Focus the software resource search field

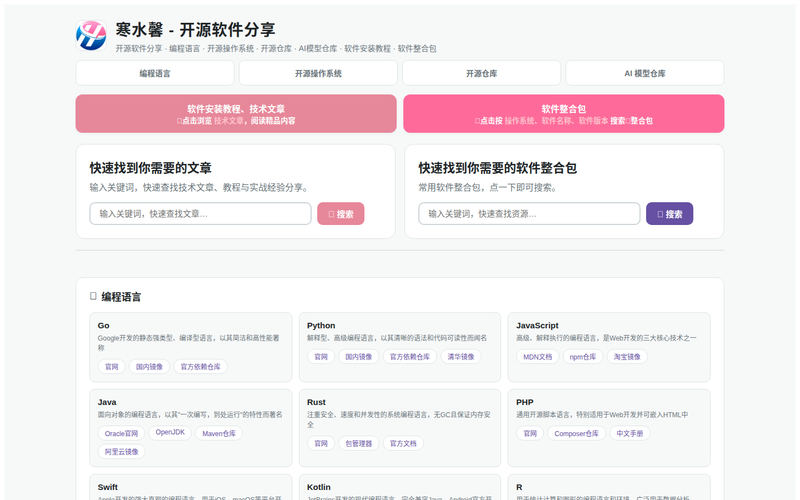[529, 214]
